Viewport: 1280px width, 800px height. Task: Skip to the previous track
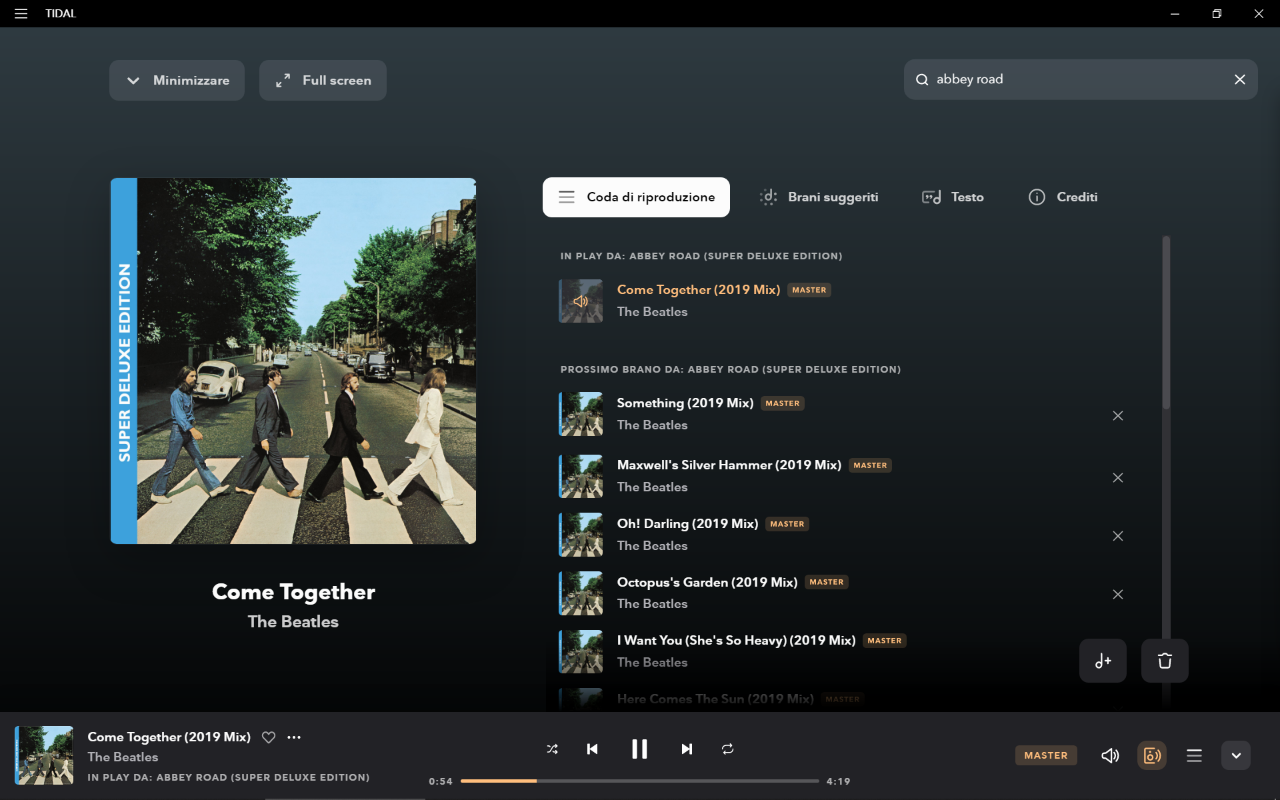point(592,749)
